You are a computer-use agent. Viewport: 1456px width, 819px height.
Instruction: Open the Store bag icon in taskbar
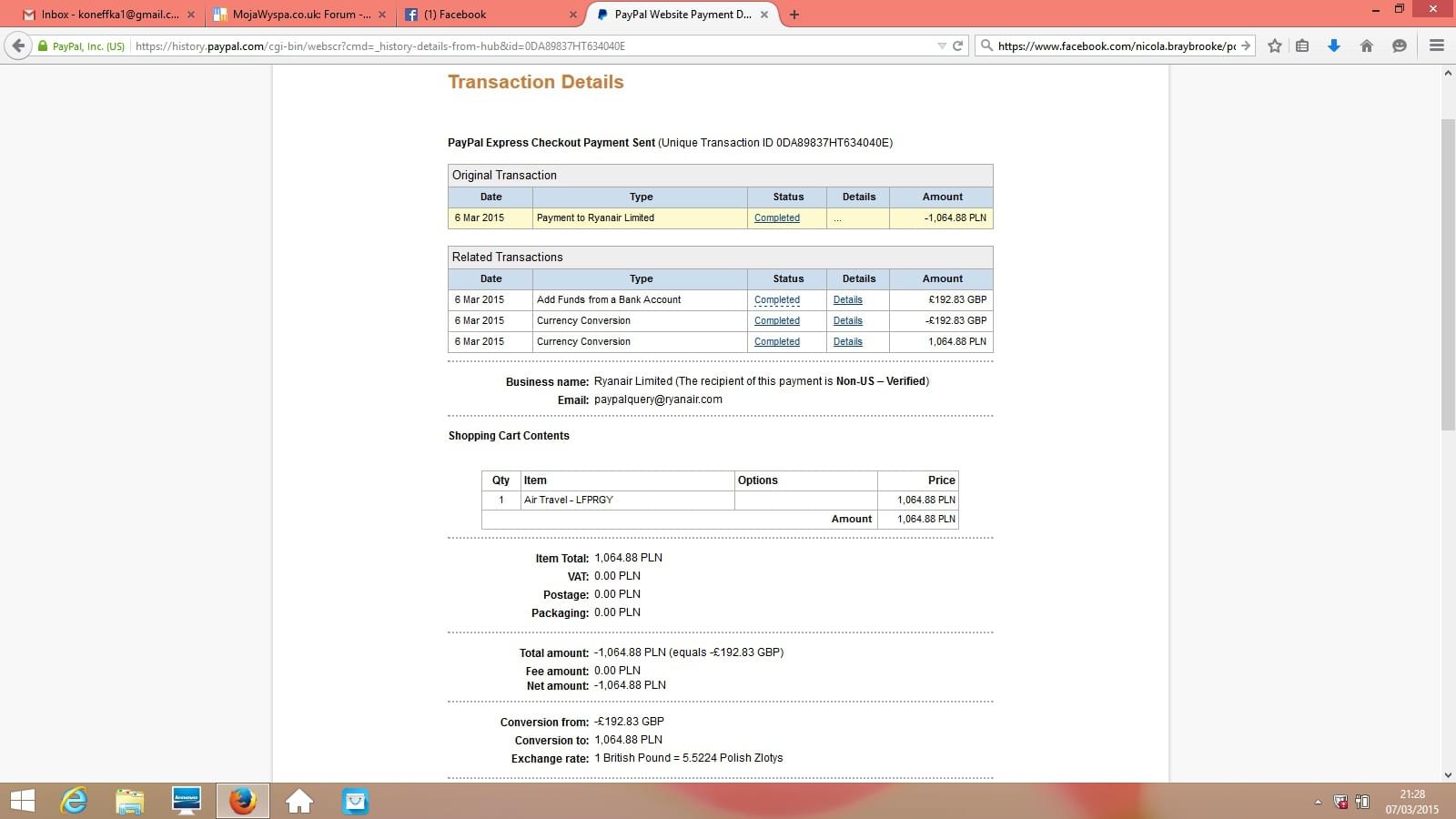coord(356,801)
